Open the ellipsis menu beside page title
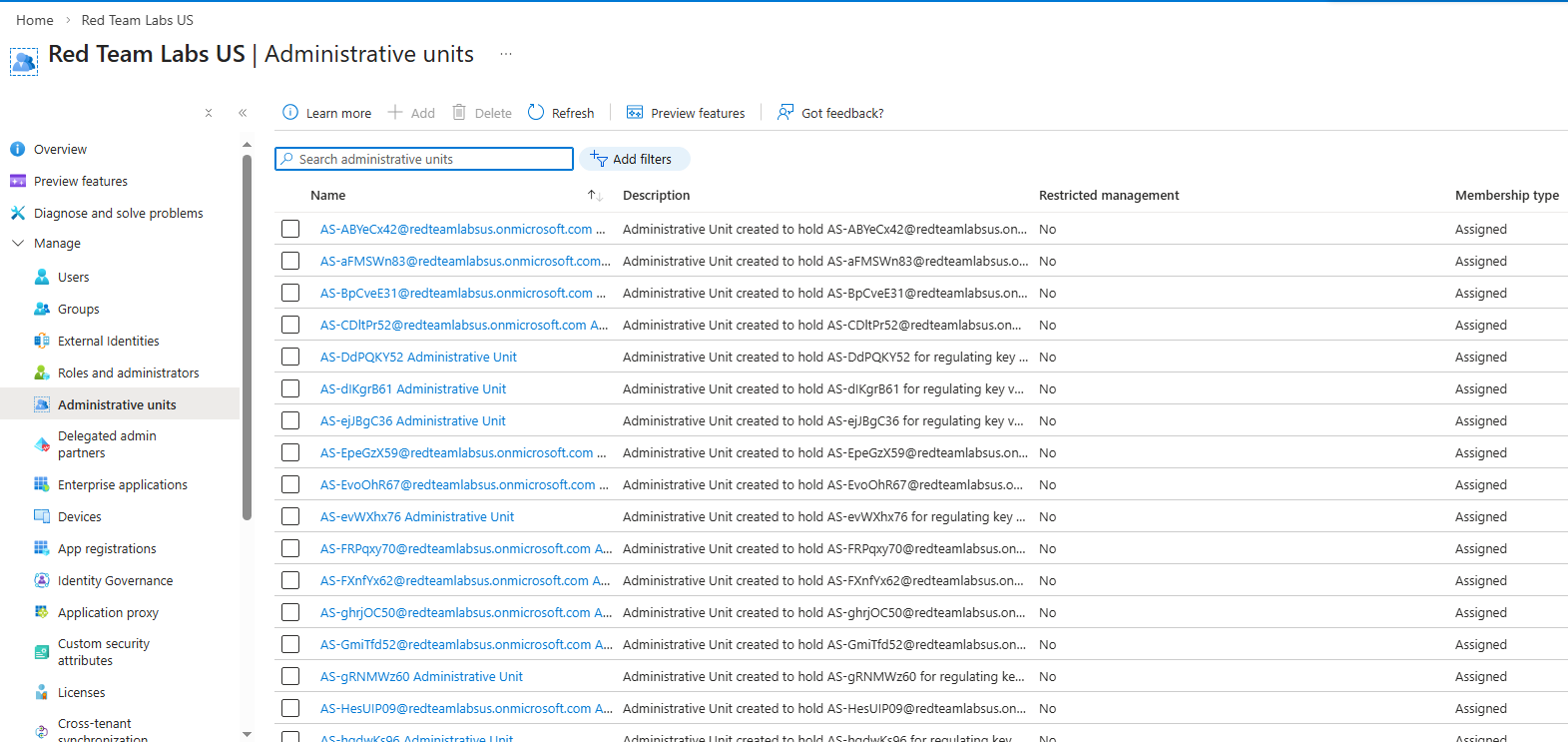This screenshot has width=1568, height=742. pyautogui.click(x=506, y=54)
